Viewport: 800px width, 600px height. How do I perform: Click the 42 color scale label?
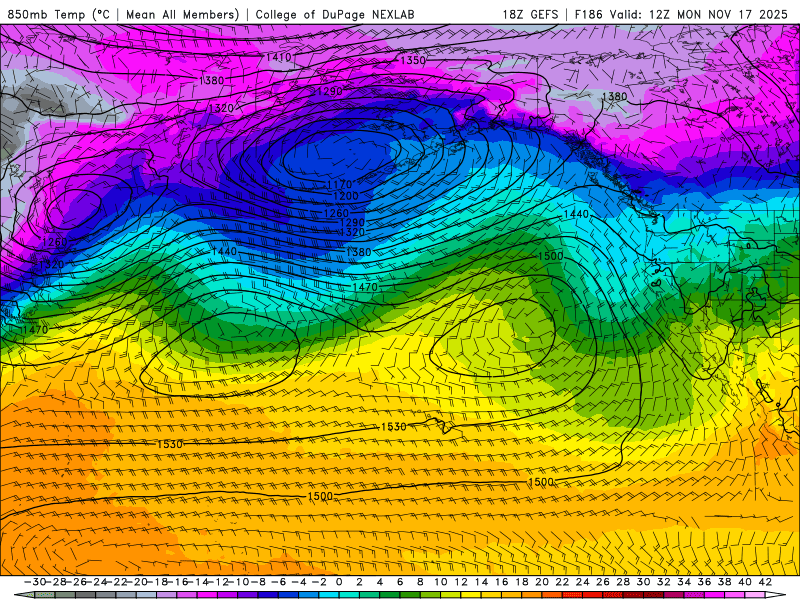click(x=764, y=582)
